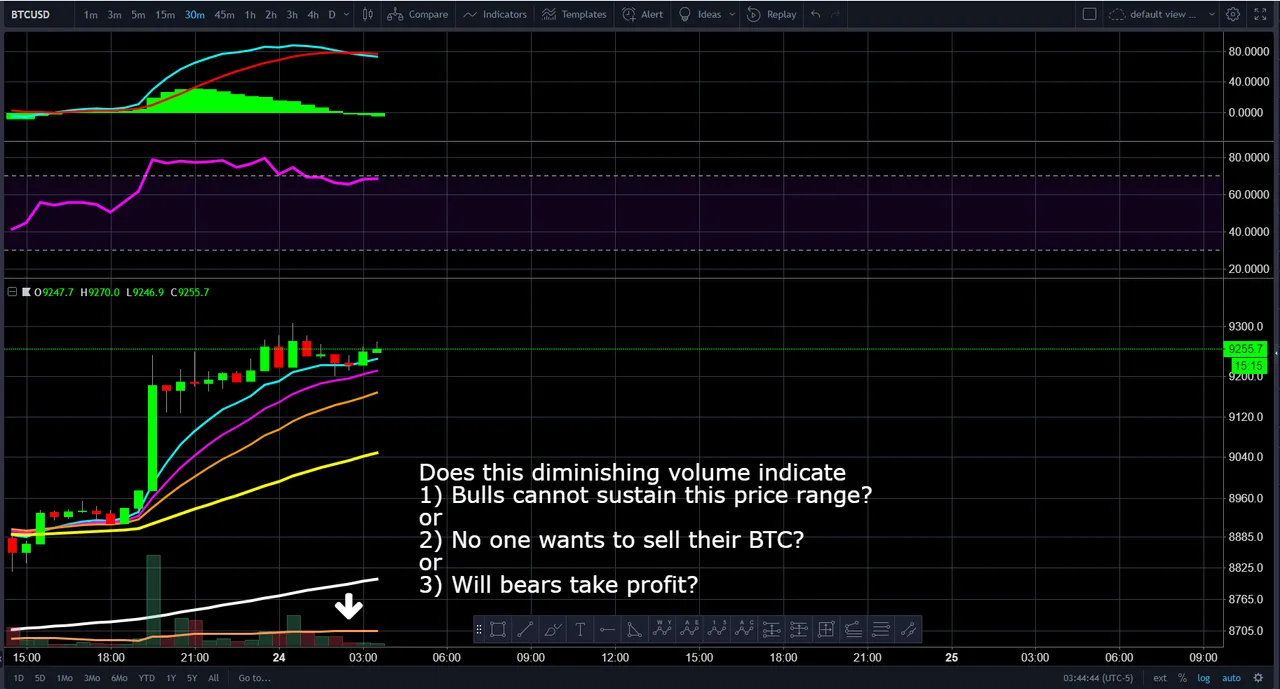Pick the trend line drawing tool
1280x689 pixels.
(525, 630)
